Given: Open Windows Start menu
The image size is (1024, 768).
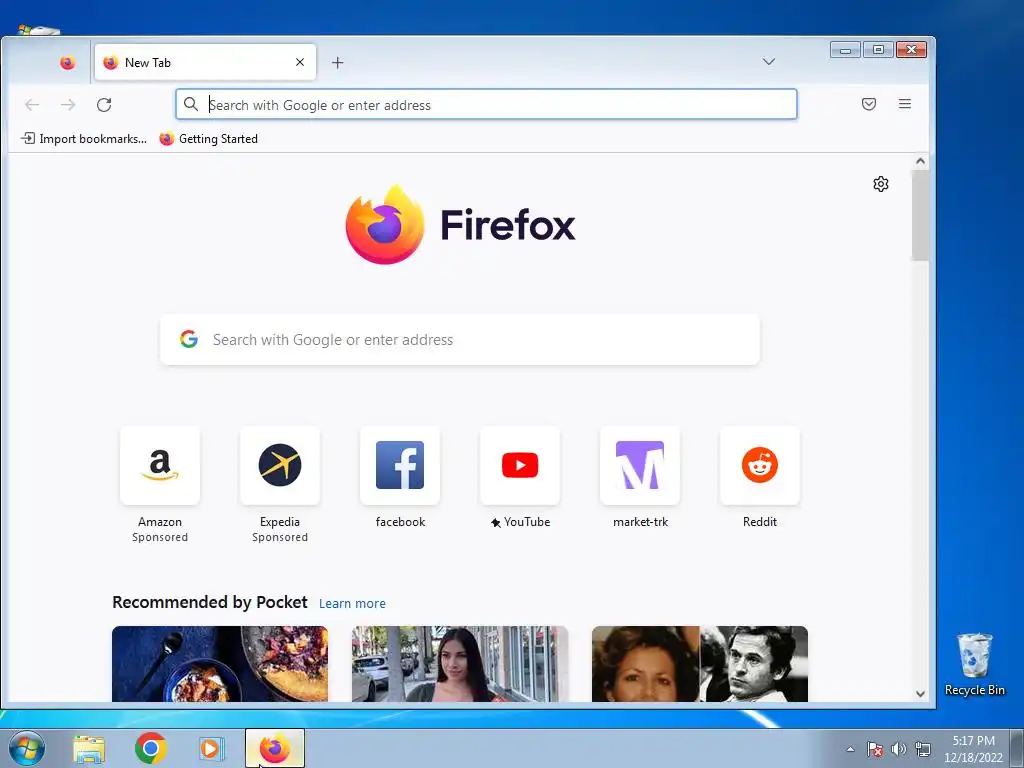Looking at the screenshot, I should [26, 748].
